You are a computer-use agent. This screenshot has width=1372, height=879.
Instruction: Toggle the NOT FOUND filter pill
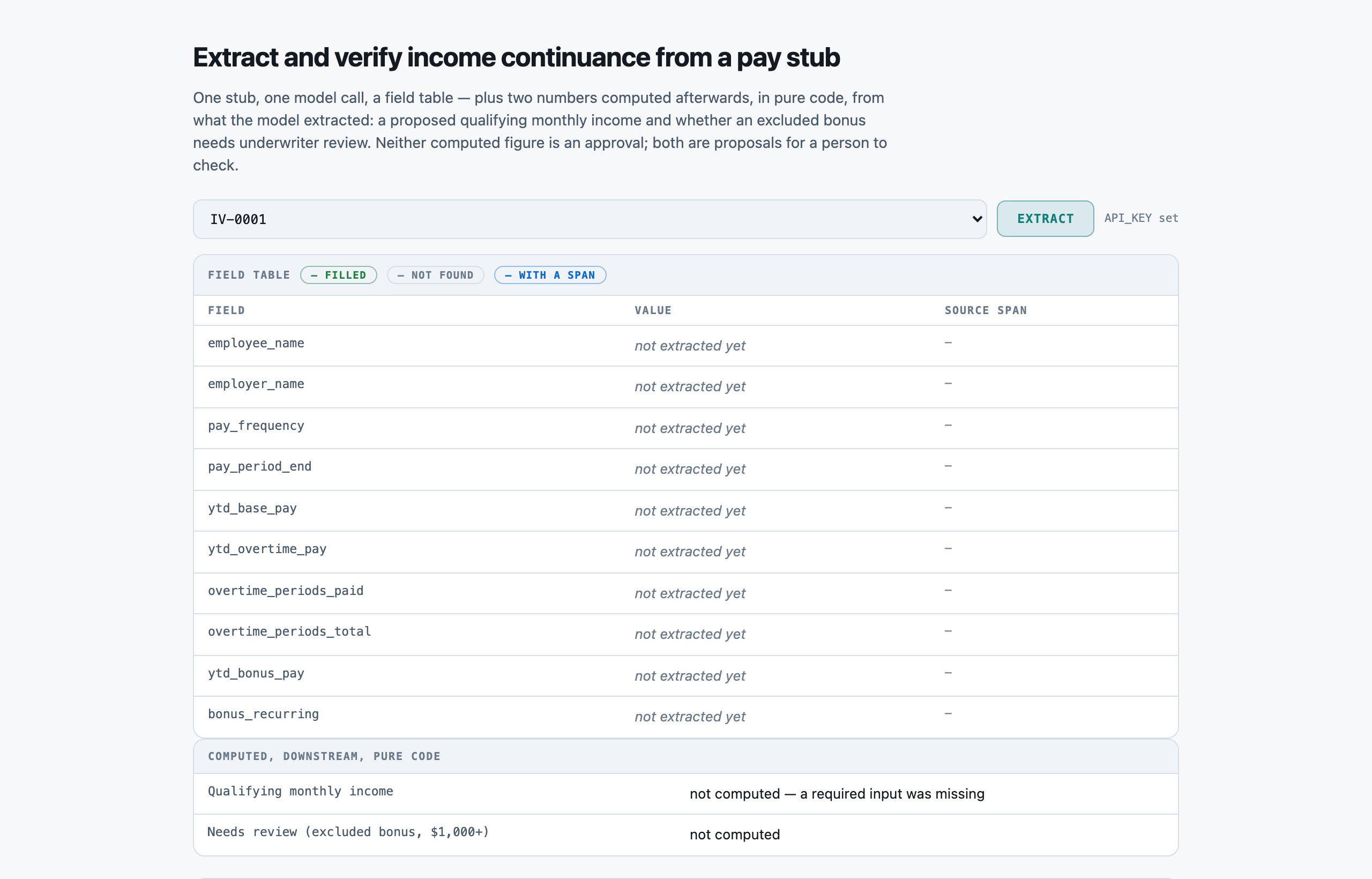436,275
